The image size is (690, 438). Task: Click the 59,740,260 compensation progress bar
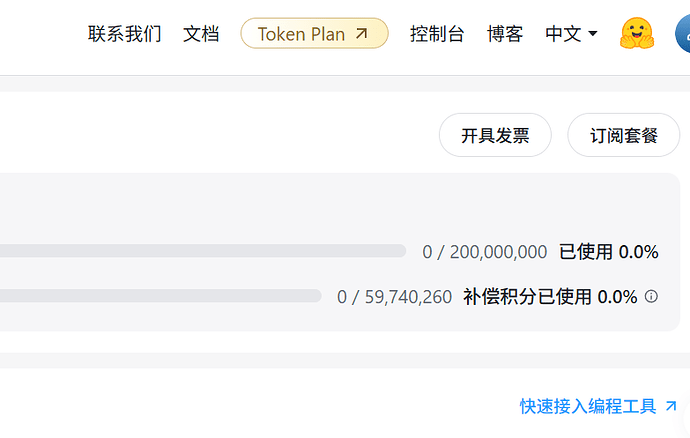[x=161, y=296]
